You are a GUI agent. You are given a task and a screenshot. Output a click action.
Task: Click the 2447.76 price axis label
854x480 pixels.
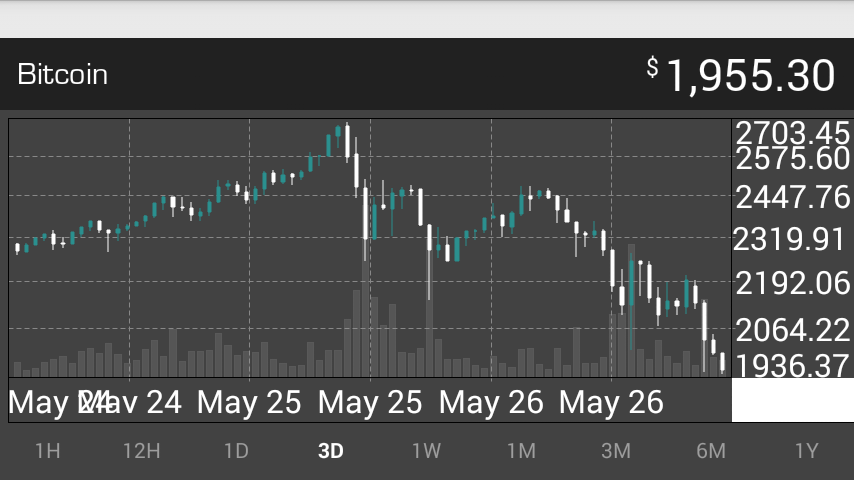click(792, 198)
